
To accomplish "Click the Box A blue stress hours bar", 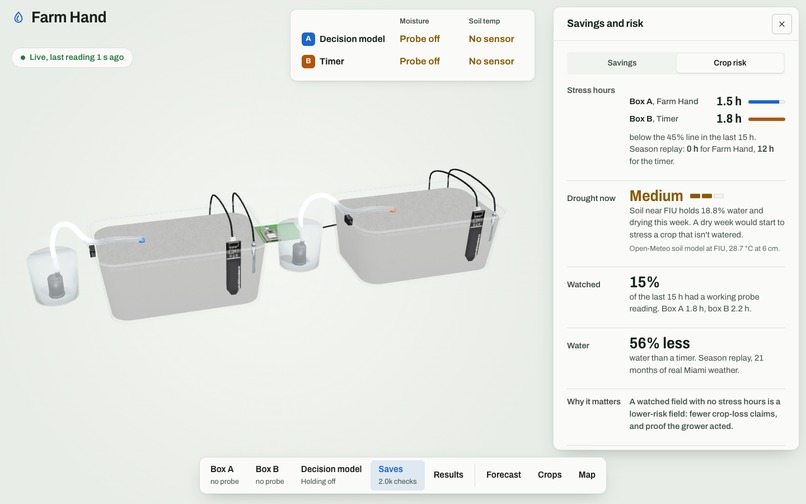I will pyautogui.click(x=764, y=102).
